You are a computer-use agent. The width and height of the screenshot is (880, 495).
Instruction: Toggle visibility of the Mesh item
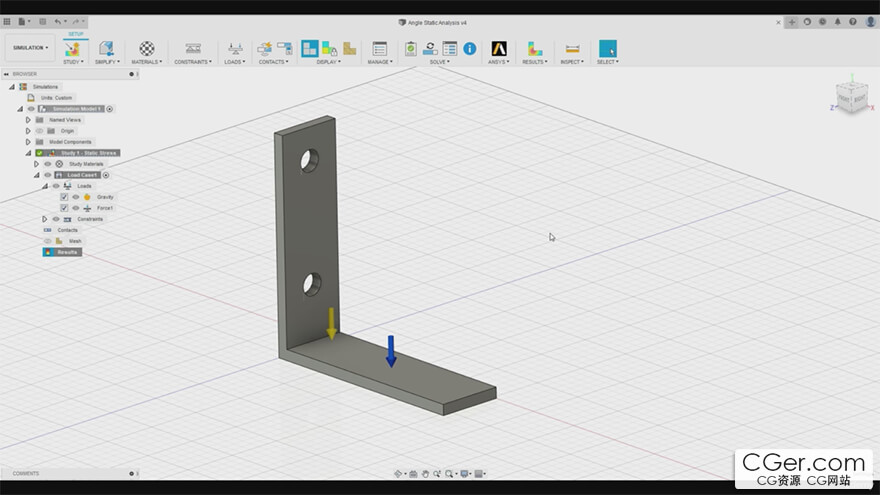click(x=47, y=241)
